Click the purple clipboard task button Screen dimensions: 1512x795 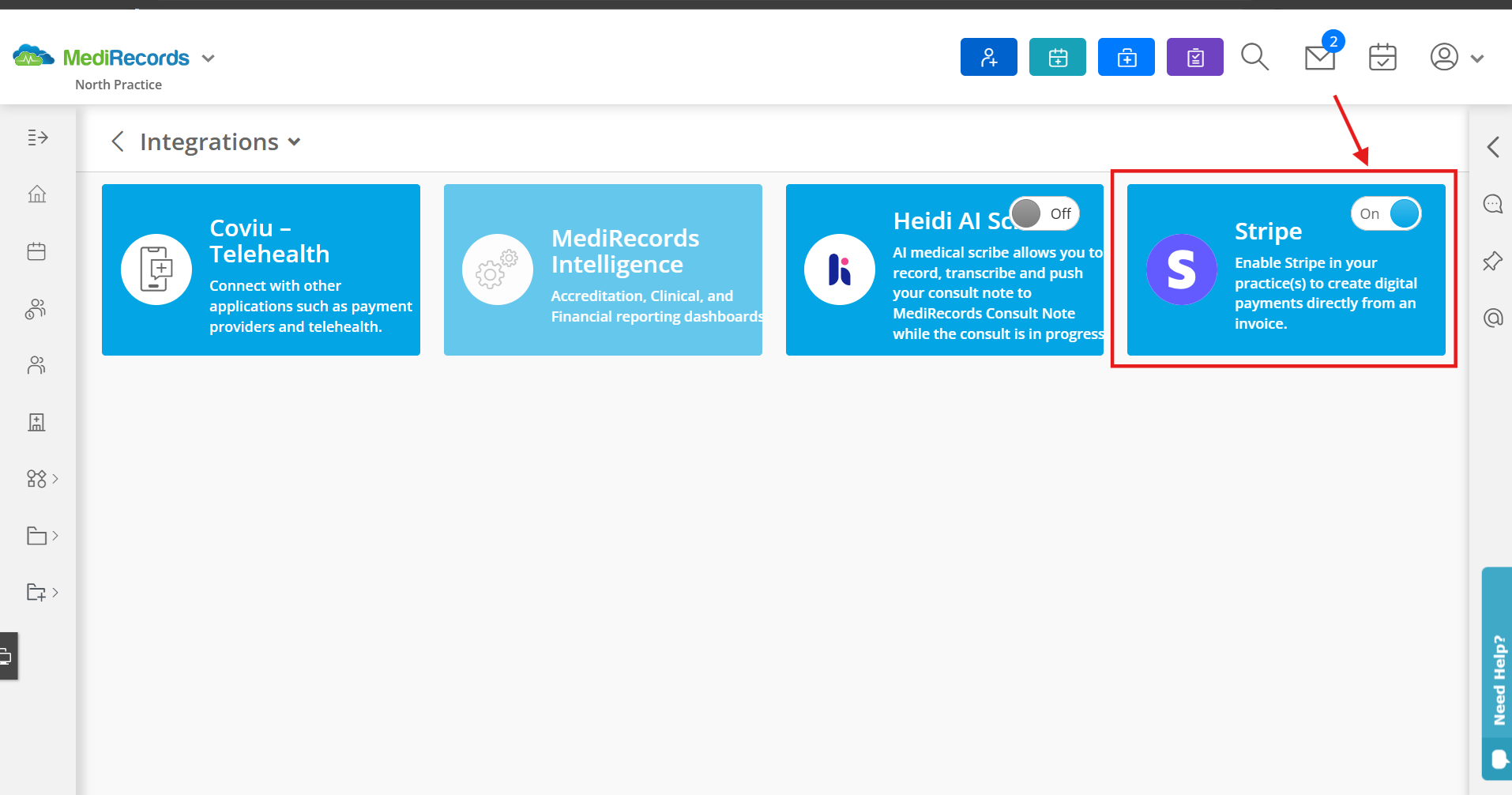tap(1194, 57)
